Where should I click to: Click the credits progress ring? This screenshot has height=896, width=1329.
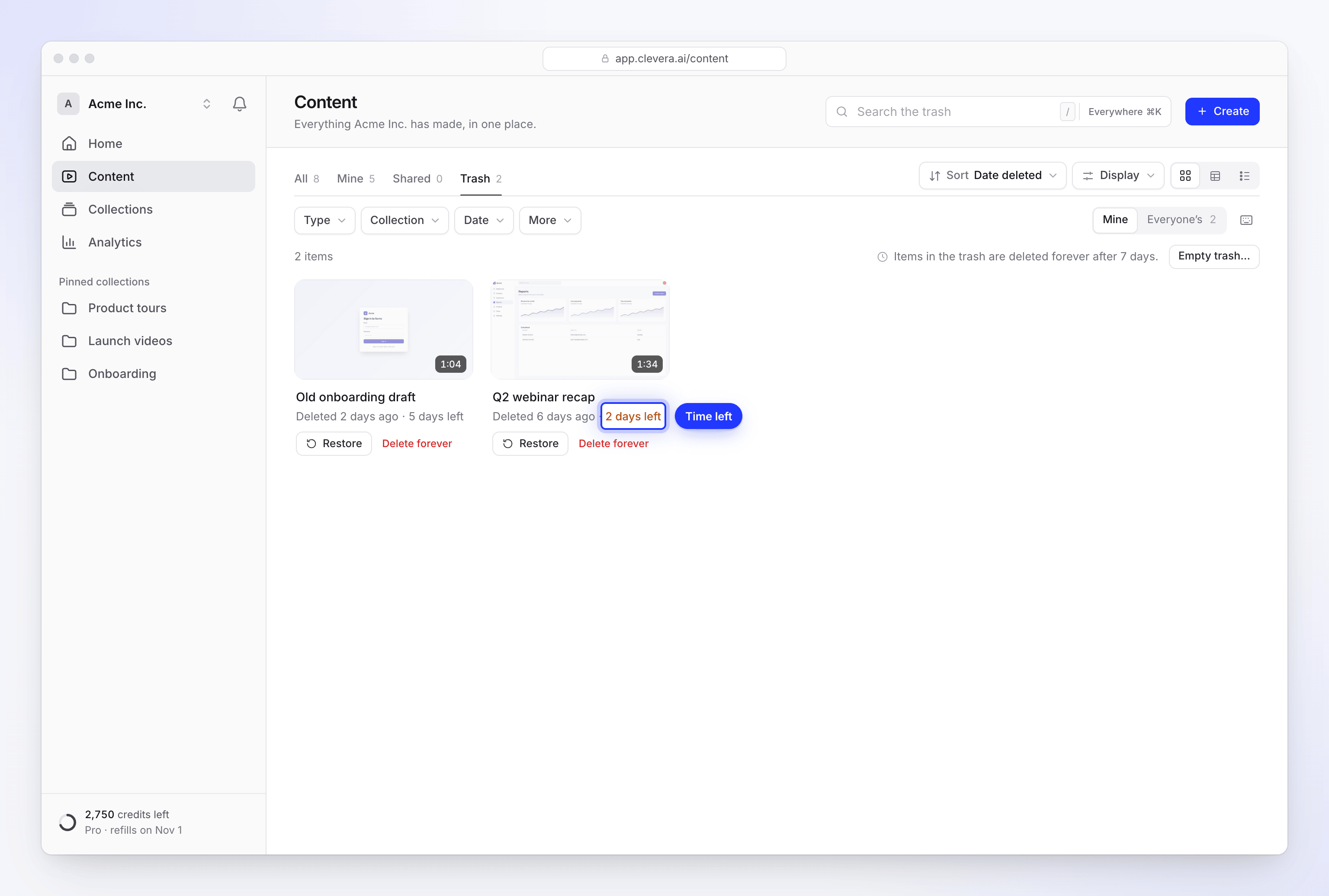click(x=67, y=822)
